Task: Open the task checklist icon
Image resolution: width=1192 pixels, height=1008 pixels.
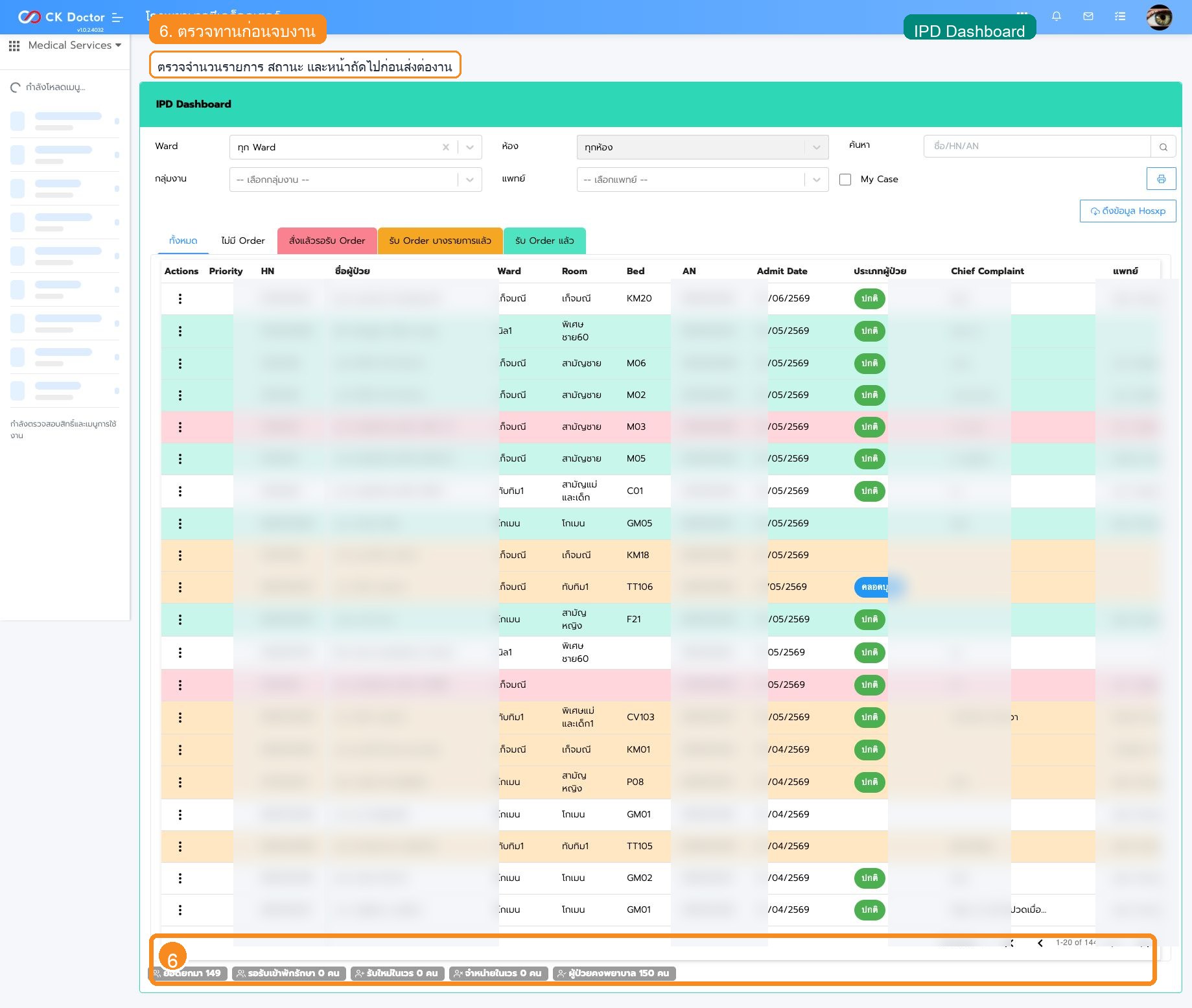Action: click(x=1120, y=16)
